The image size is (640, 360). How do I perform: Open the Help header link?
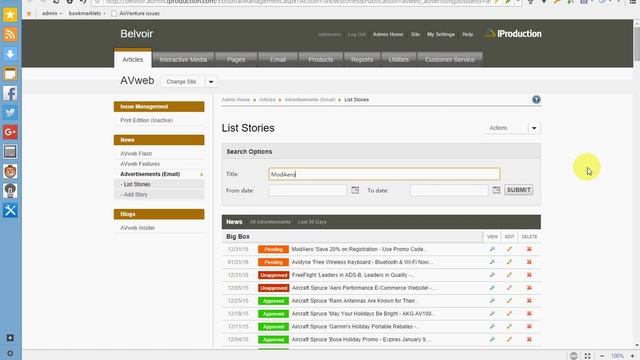pos(468,34)
